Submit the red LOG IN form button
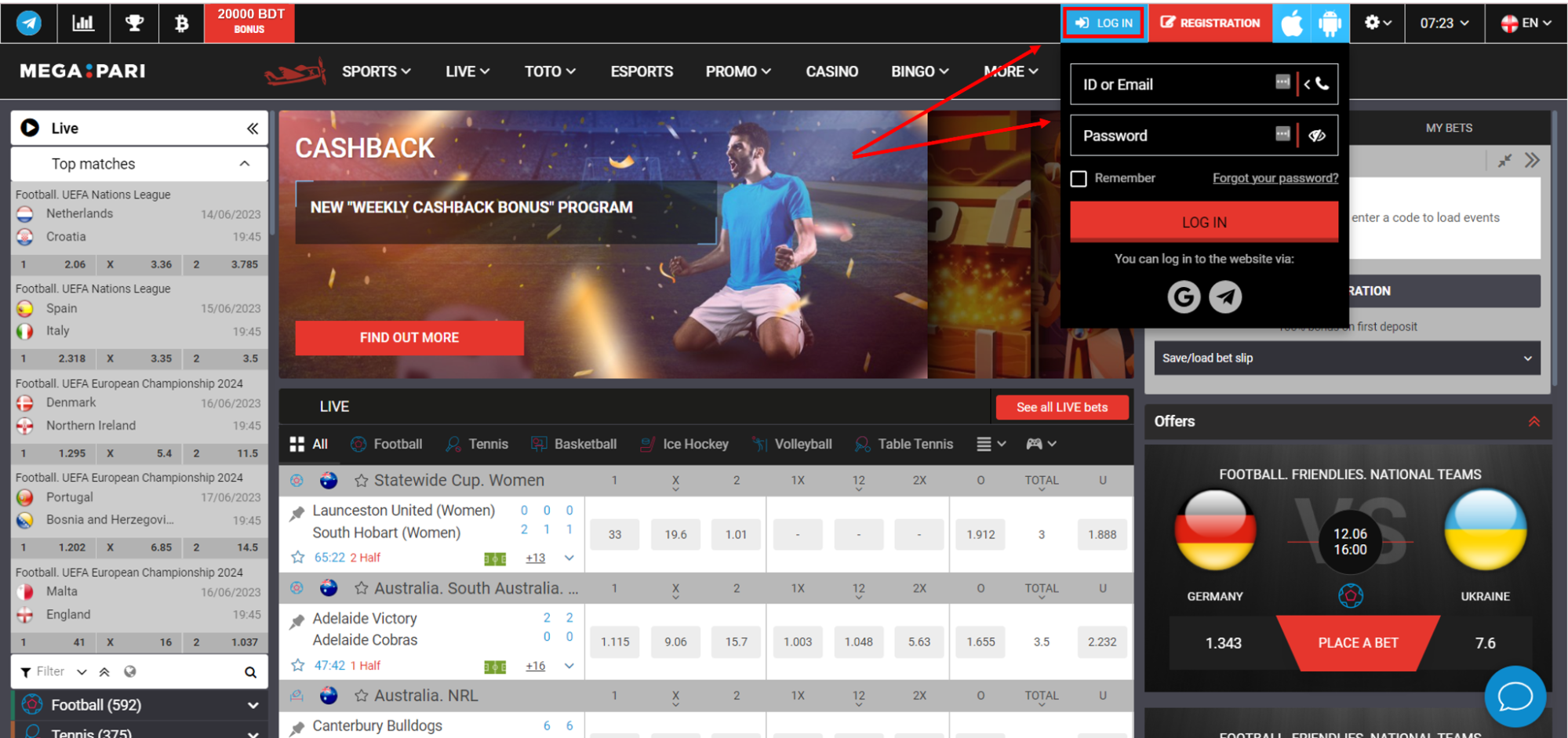The image size is (1568, 738). [1204, 222]
